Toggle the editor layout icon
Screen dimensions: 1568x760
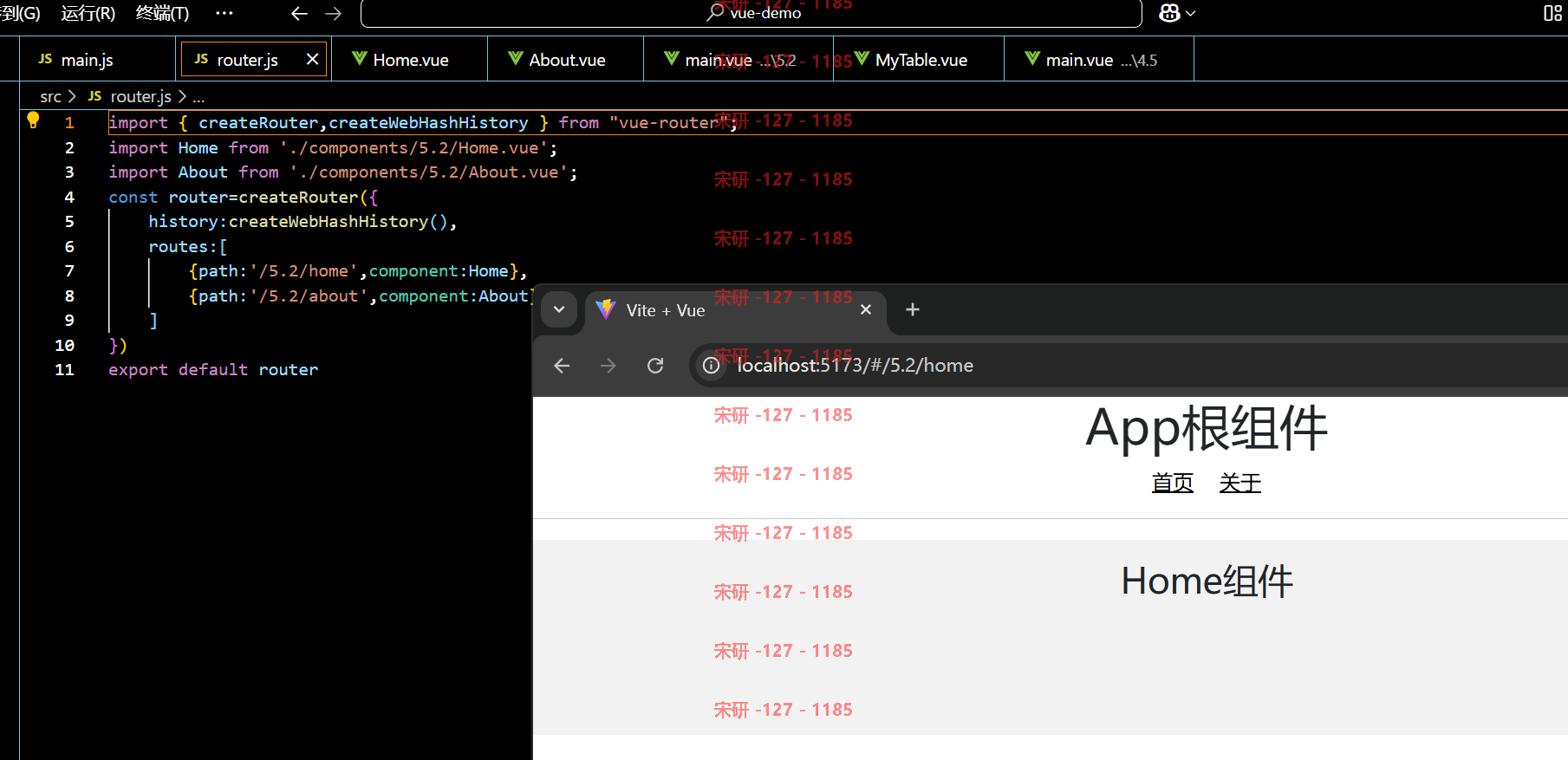click(1552, 13)
